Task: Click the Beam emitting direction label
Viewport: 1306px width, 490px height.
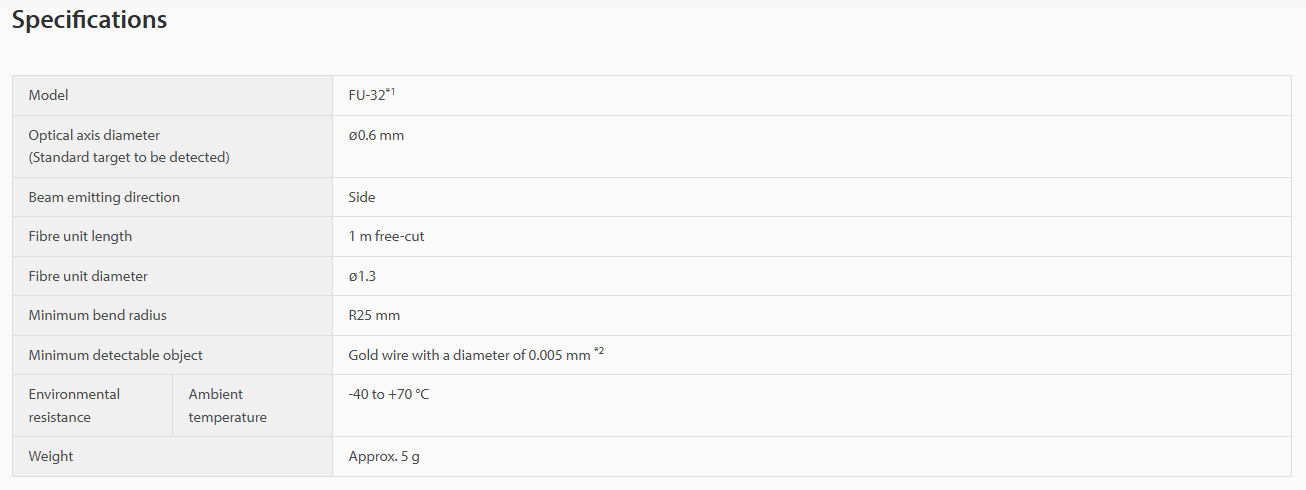Action: tap(104, 198)
